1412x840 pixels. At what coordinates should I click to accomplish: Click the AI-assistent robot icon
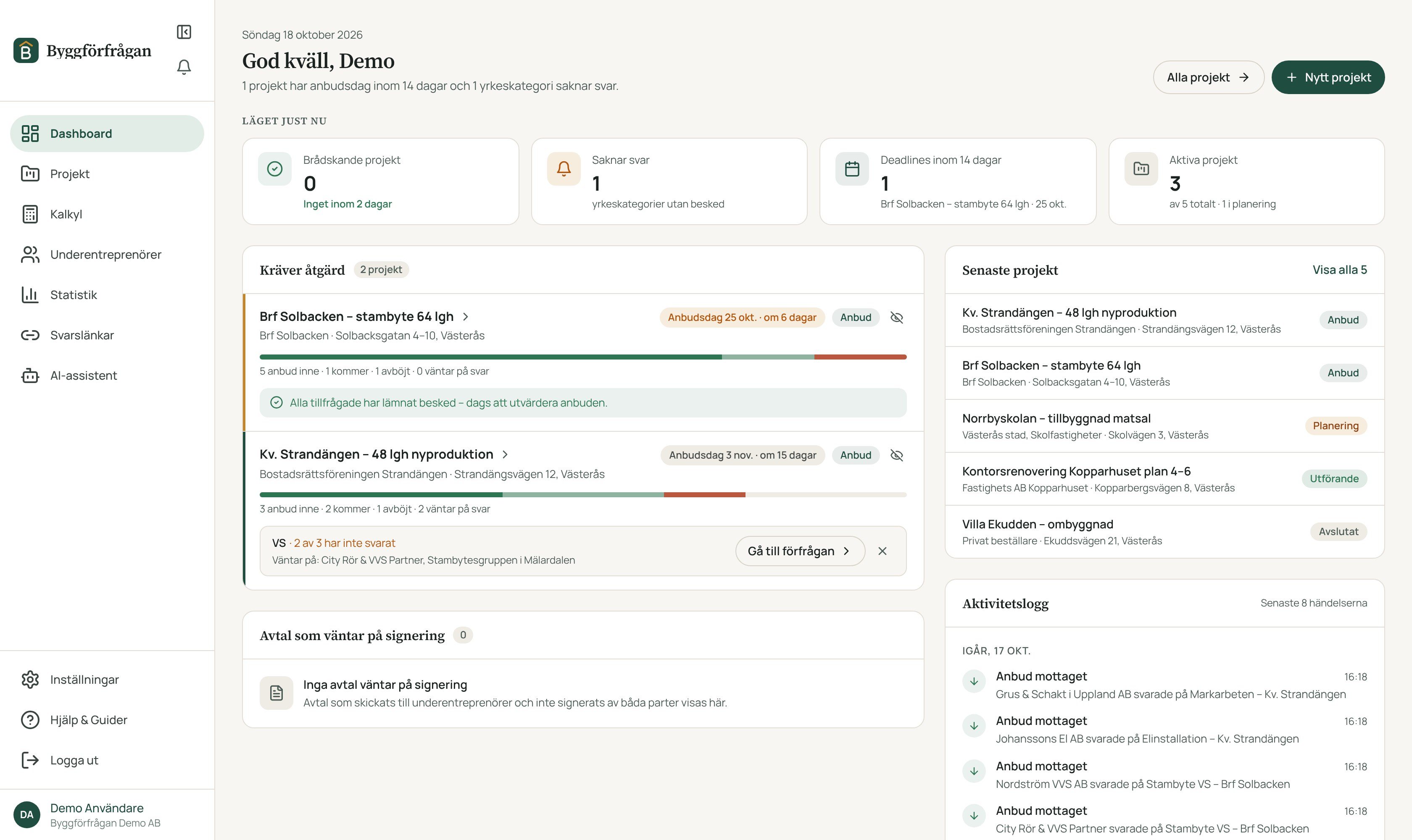tap(30, 375)
